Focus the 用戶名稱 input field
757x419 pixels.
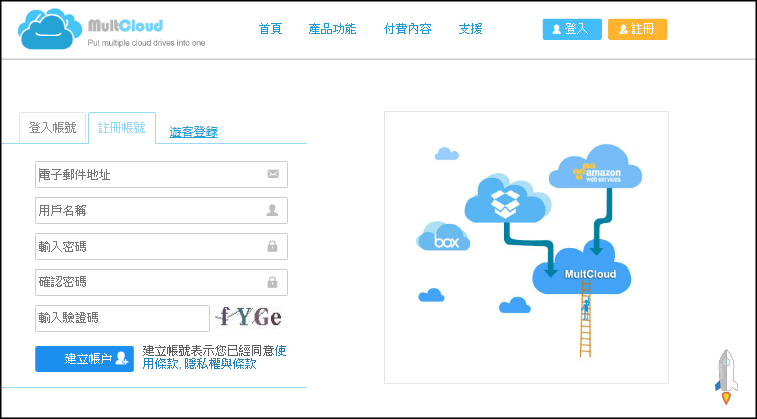coord(161,210)
